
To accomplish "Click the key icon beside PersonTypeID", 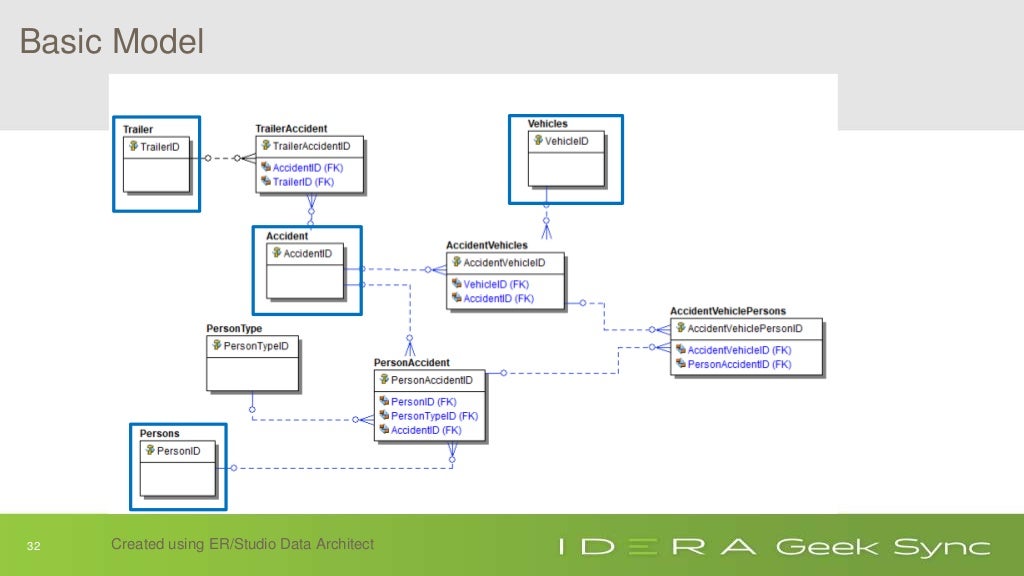I will 217,345.
